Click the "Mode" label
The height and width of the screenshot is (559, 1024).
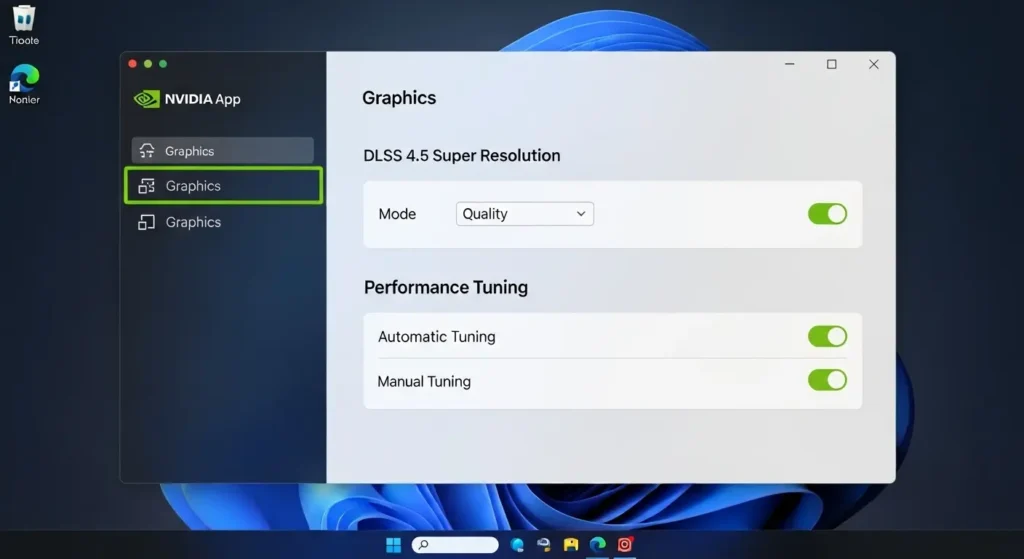[x=397, y=214]
